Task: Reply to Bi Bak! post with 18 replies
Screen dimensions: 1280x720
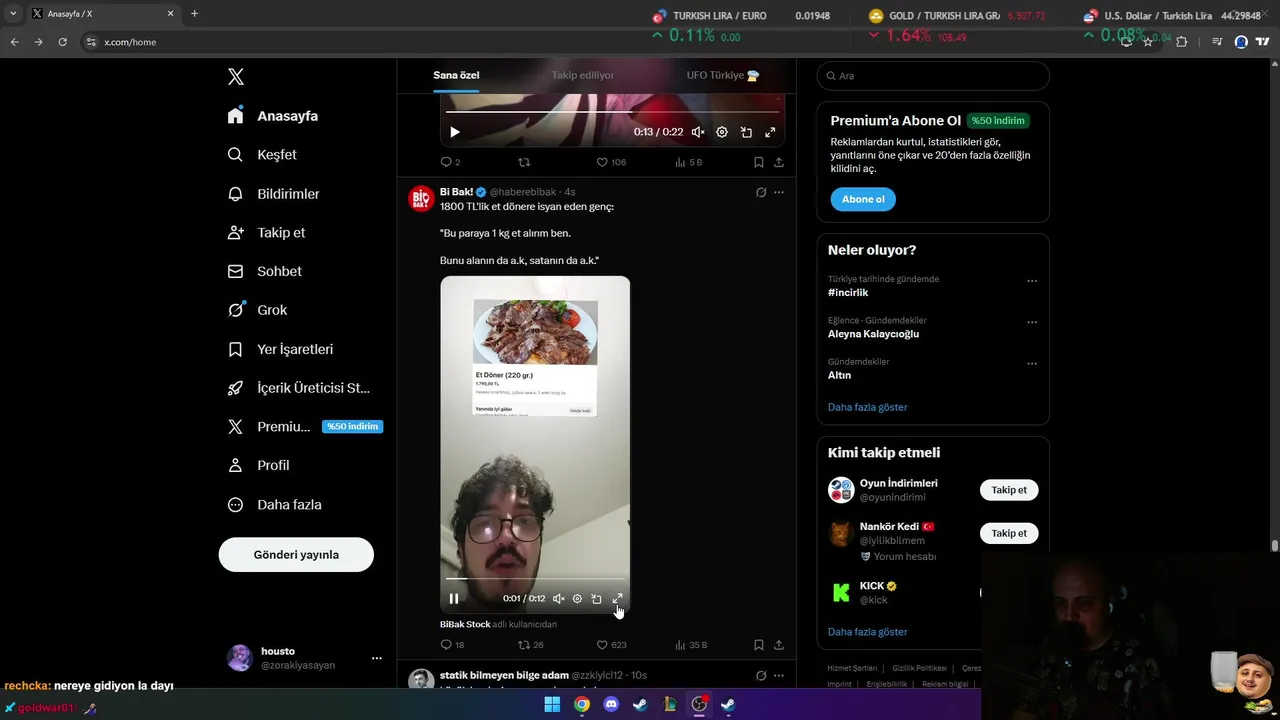Action: click(452, 645)
